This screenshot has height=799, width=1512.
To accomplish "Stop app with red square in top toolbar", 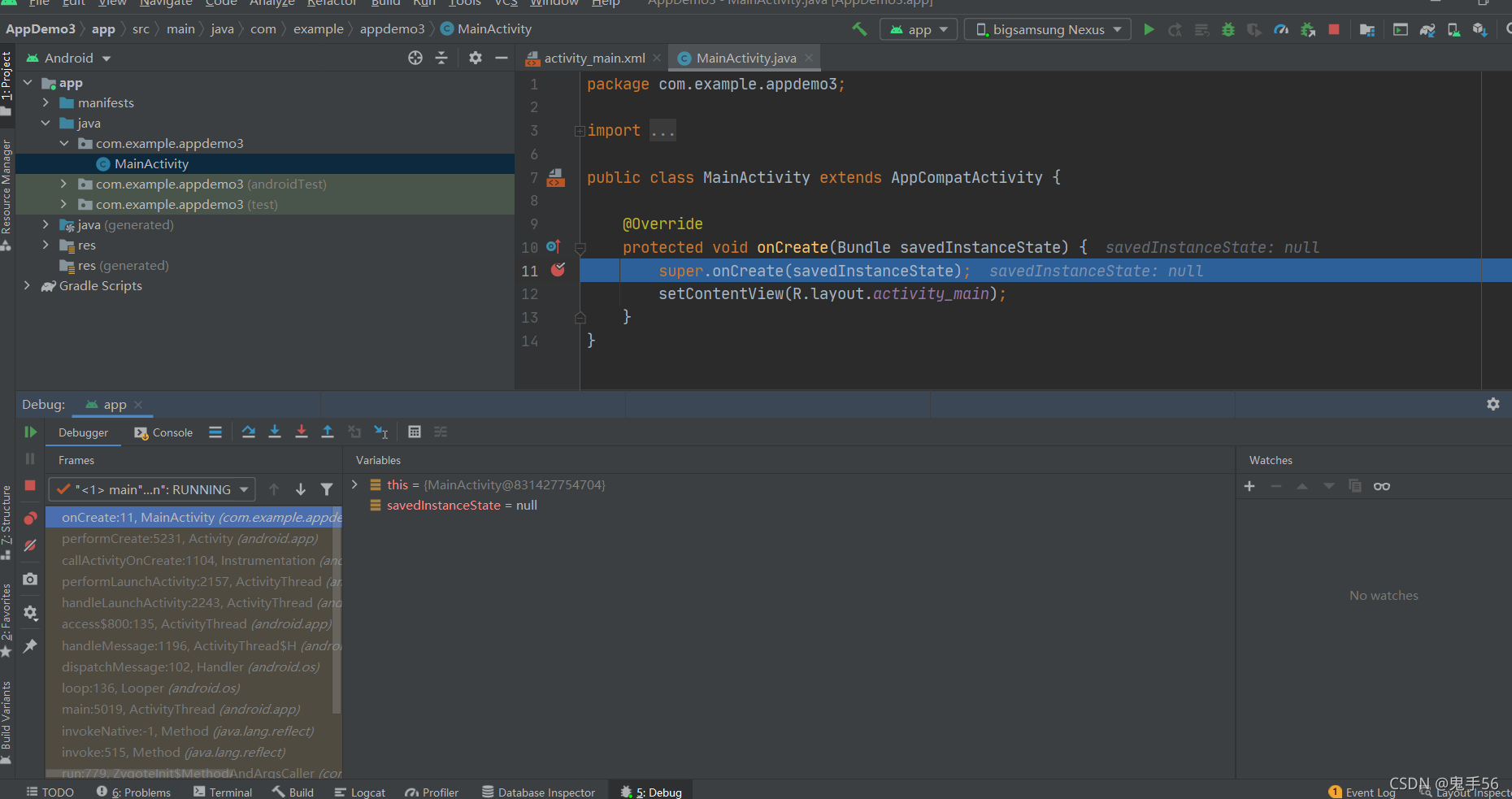I will click(x=1334, y=29).
